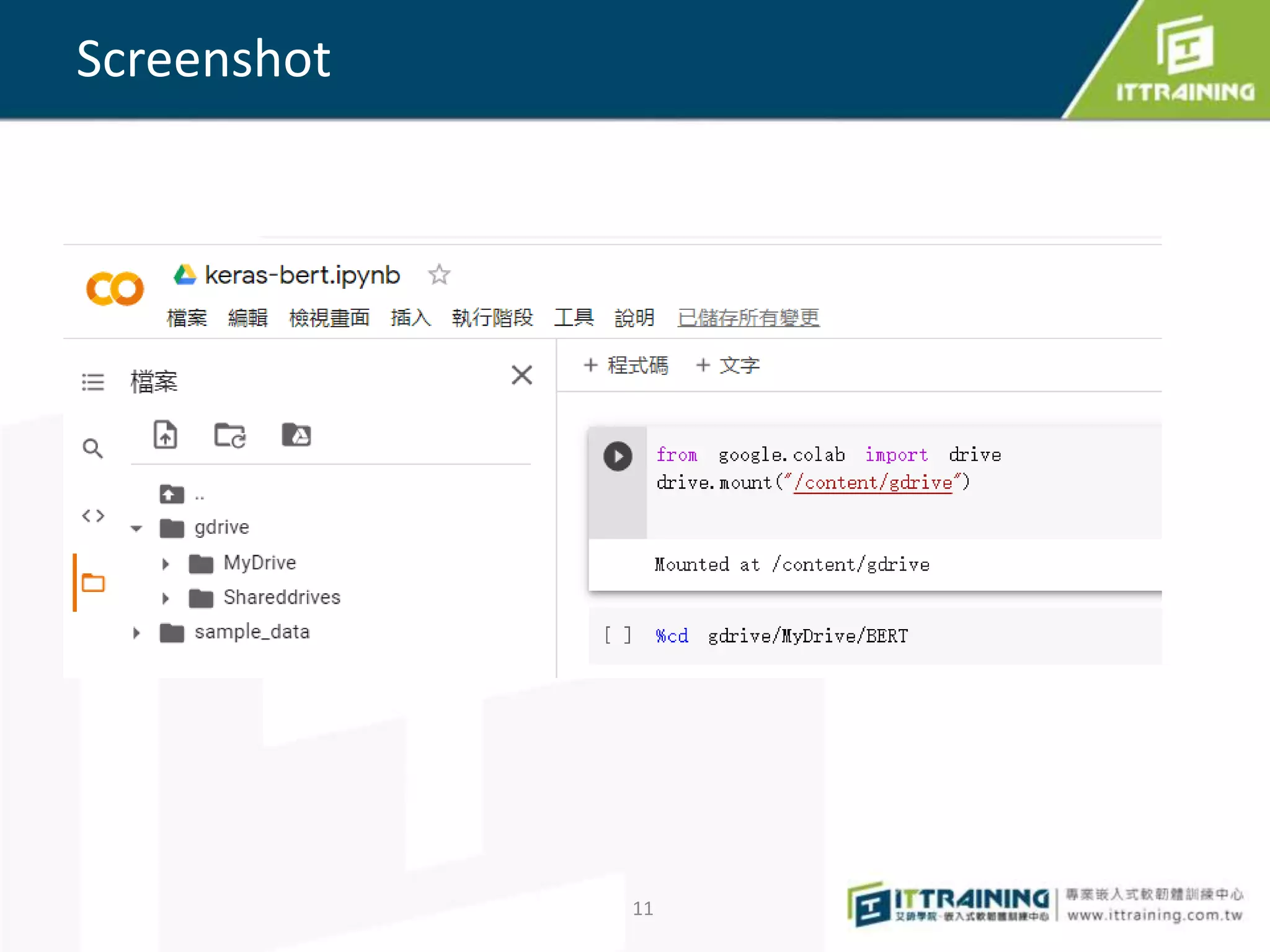Open the code snippets sidebar icon
Screen dimensions: 1270x952
pyautogui.click(x=93, y=516)
